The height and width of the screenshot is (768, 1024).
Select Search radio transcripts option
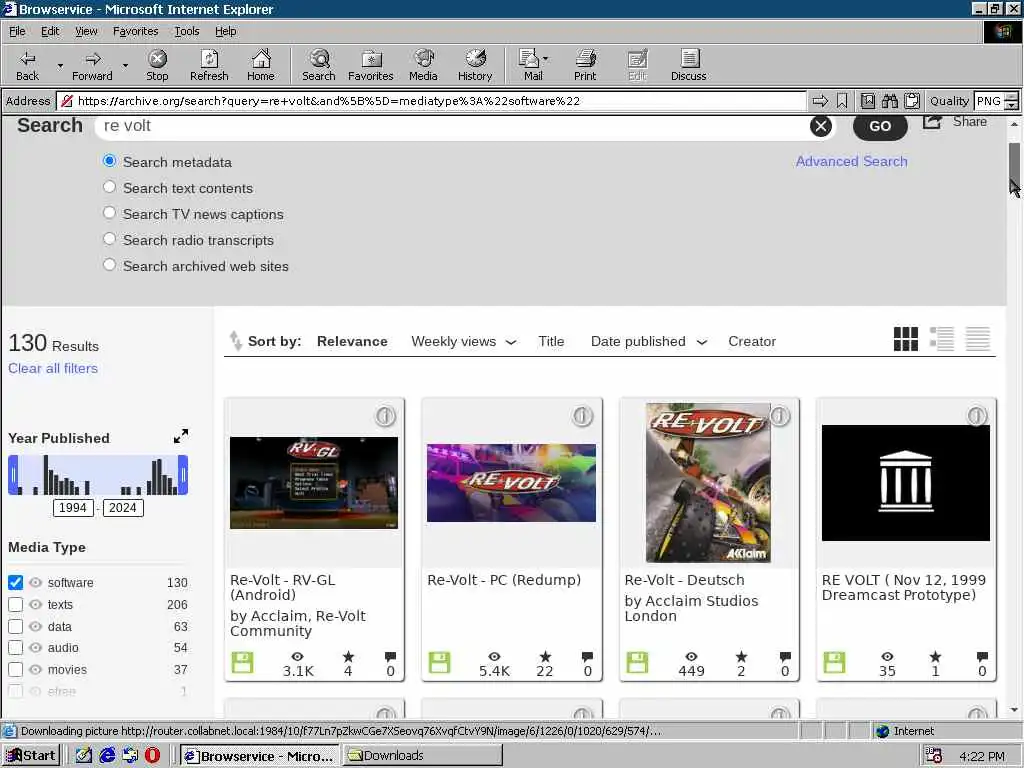point(110,239)
